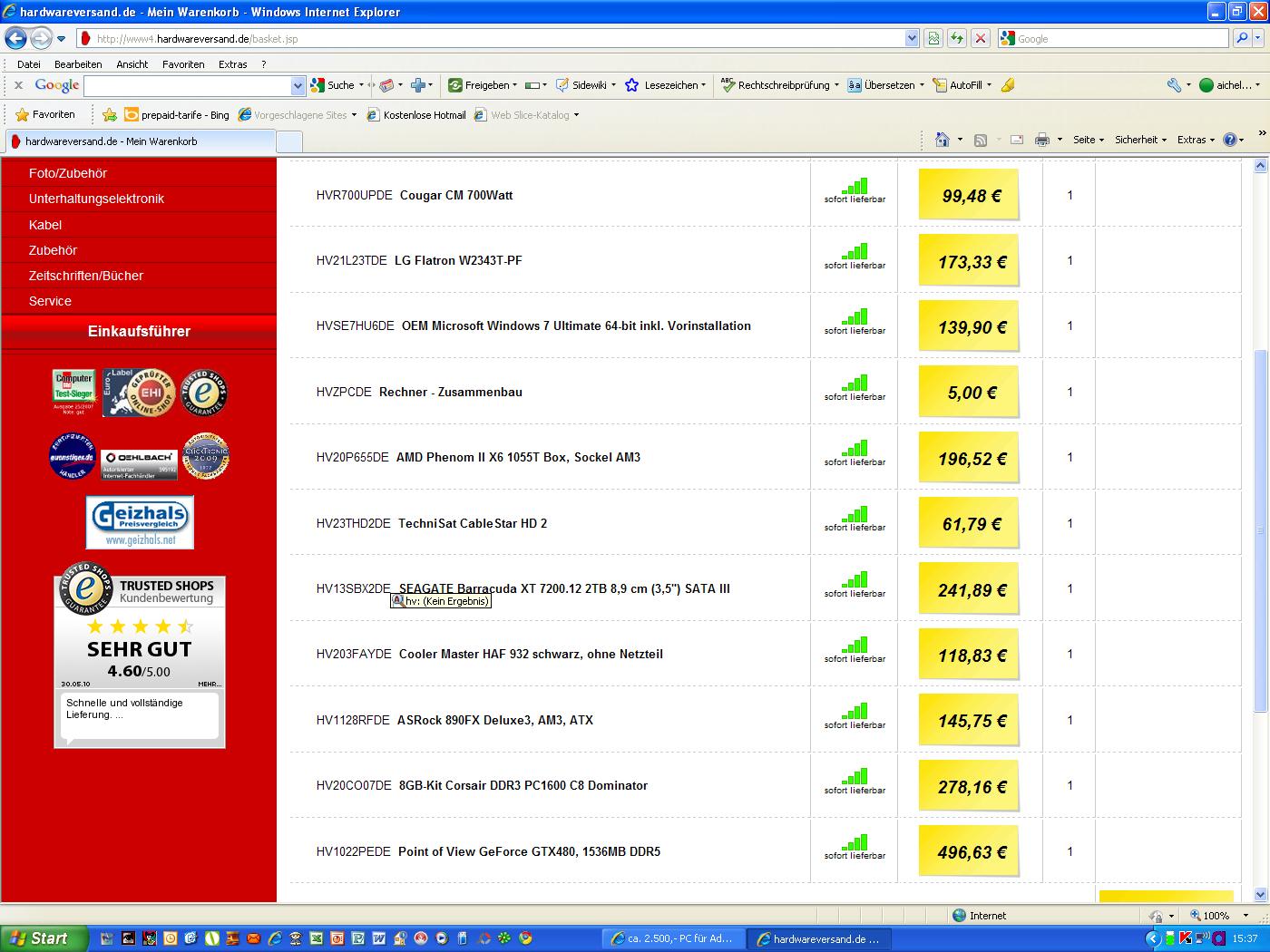Screen dimensions: 1270x952
Task: Click the Windows Start button
Action: [x=44, y=938]
